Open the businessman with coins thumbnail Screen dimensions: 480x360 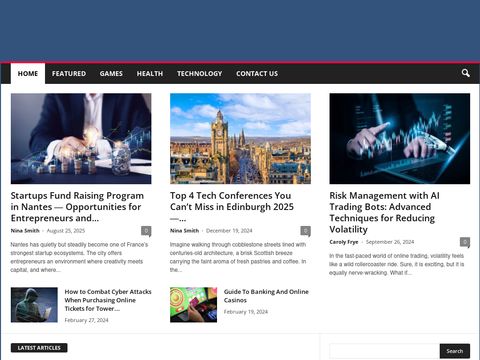(x=81, y=139)
